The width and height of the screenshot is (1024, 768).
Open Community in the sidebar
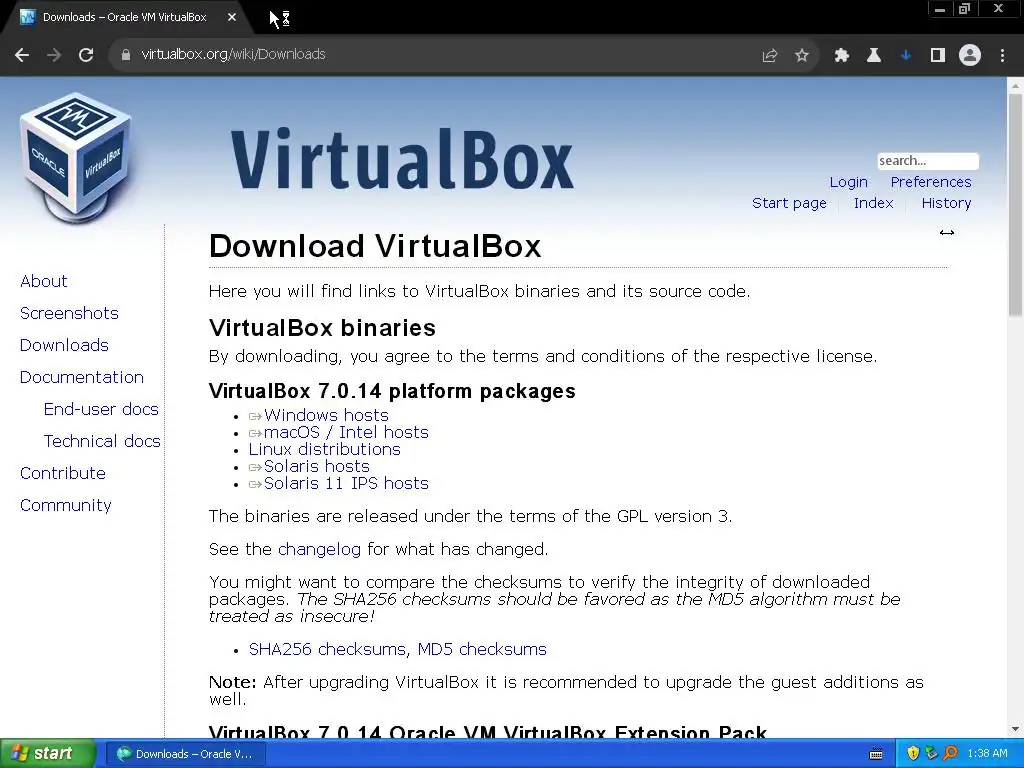(x=65, y=505)
